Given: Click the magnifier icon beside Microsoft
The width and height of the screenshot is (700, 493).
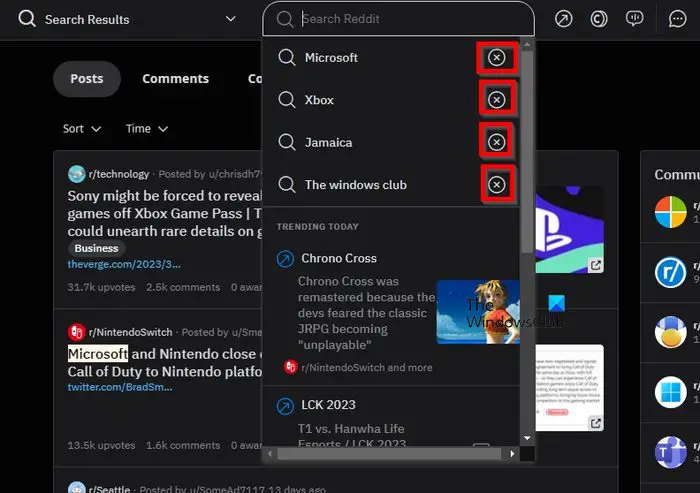Looking at the screenshot, I should (x=287, y=58).
